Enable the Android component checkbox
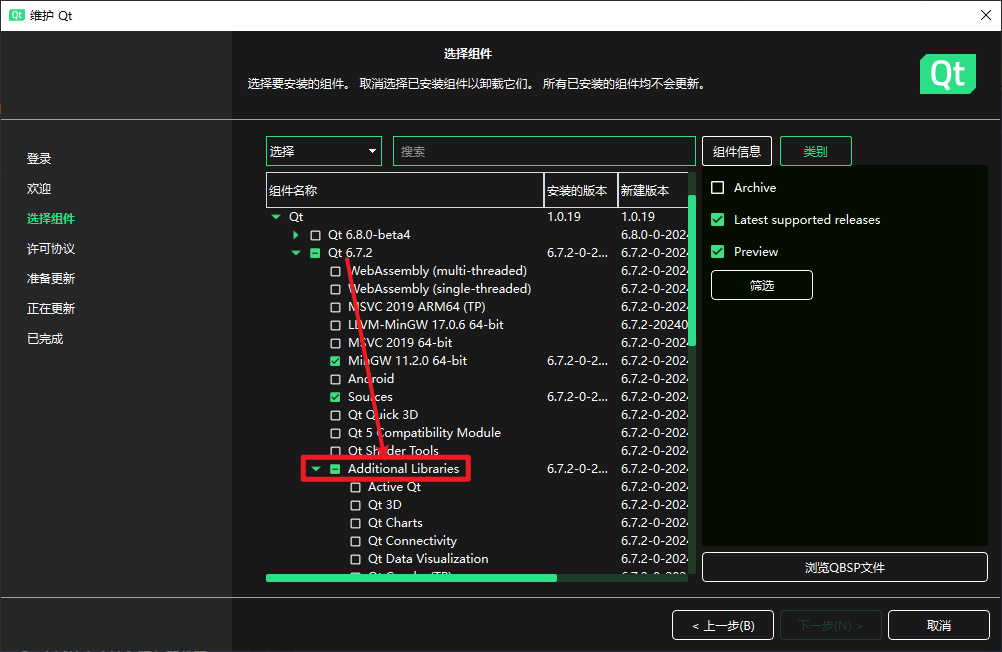This screenshot has height=652, width=1002. point(336,379)
